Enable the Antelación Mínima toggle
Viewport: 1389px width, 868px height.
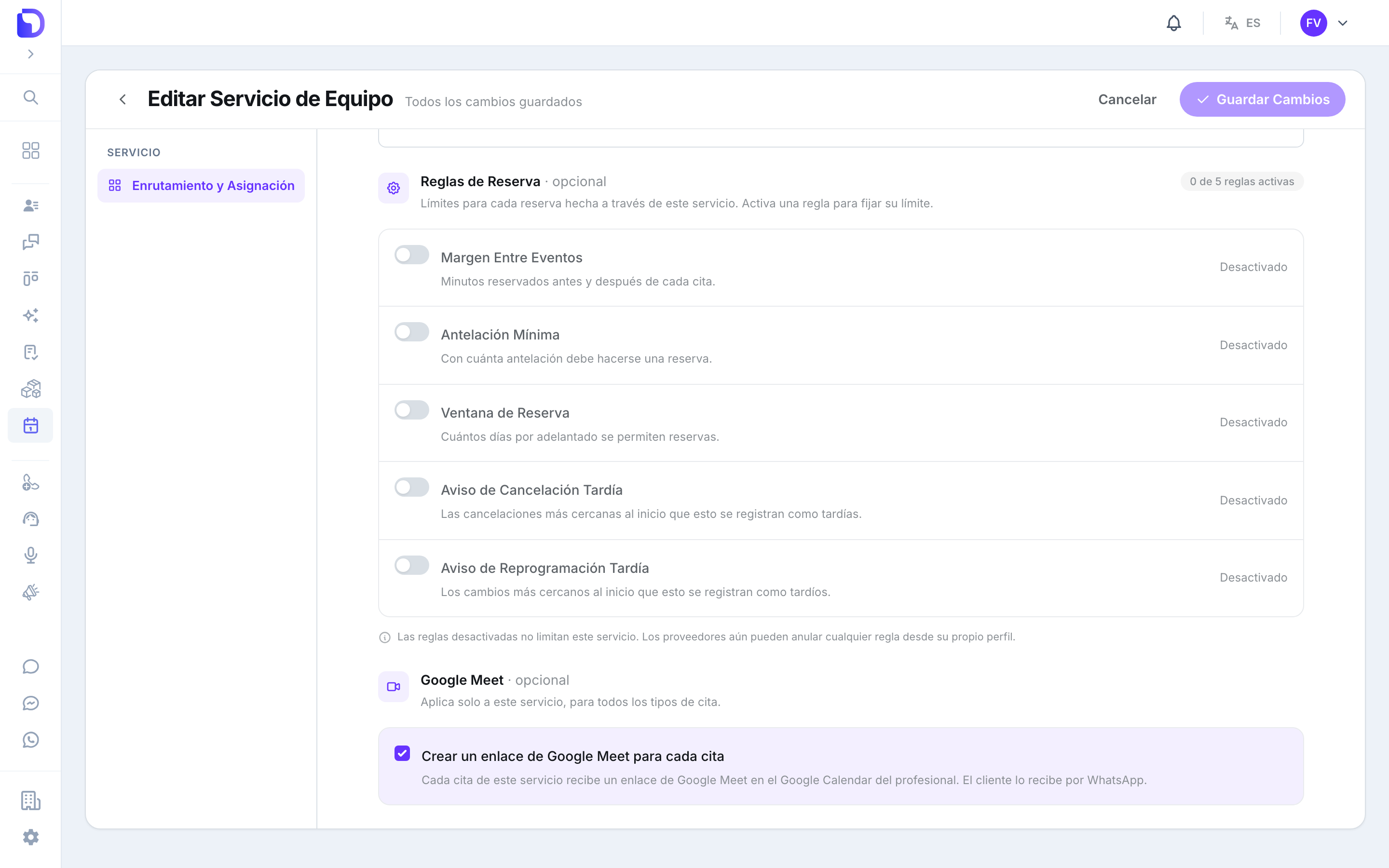411,332
